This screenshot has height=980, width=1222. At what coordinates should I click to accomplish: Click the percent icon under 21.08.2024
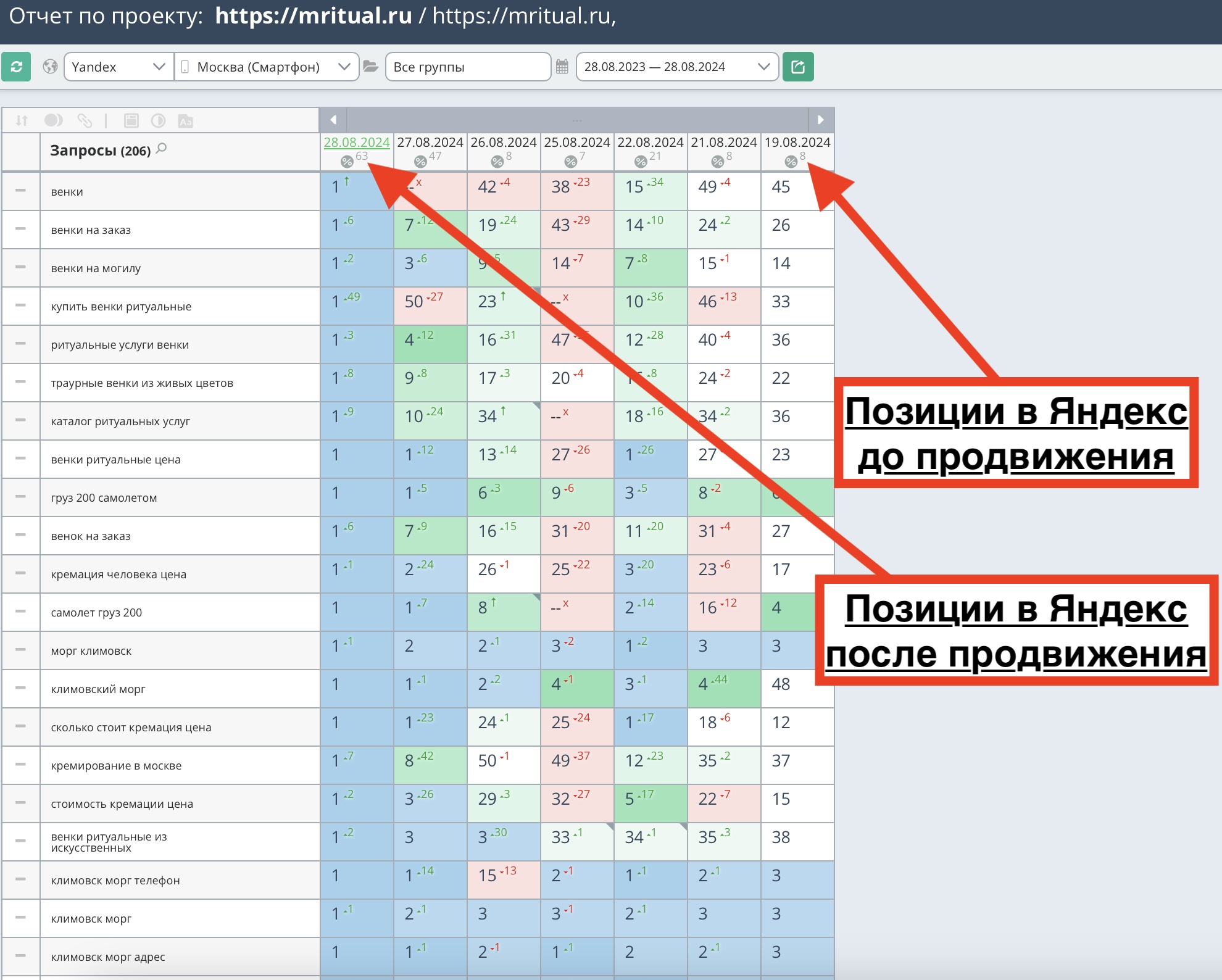coord(717,162)
